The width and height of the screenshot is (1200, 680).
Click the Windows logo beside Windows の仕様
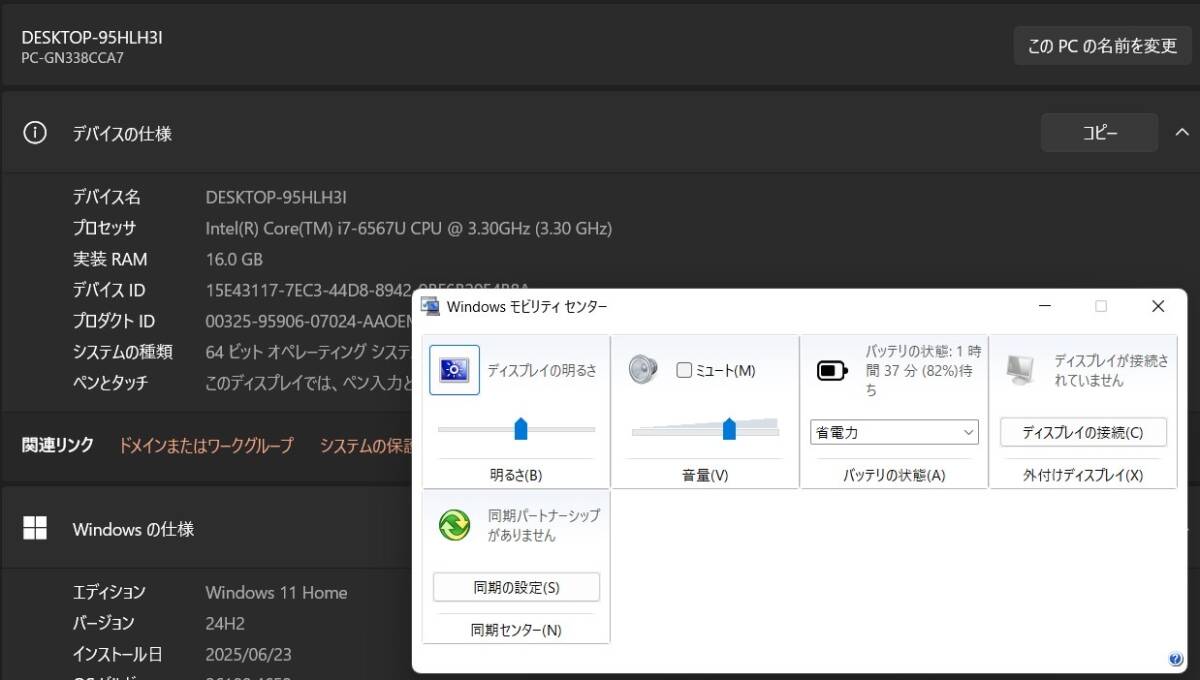(x=35, y=529)
